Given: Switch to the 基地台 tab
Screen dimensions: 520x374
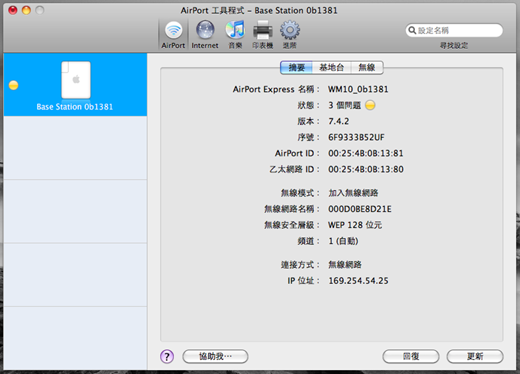Looking at the screenshot, I should click(331, 68).
